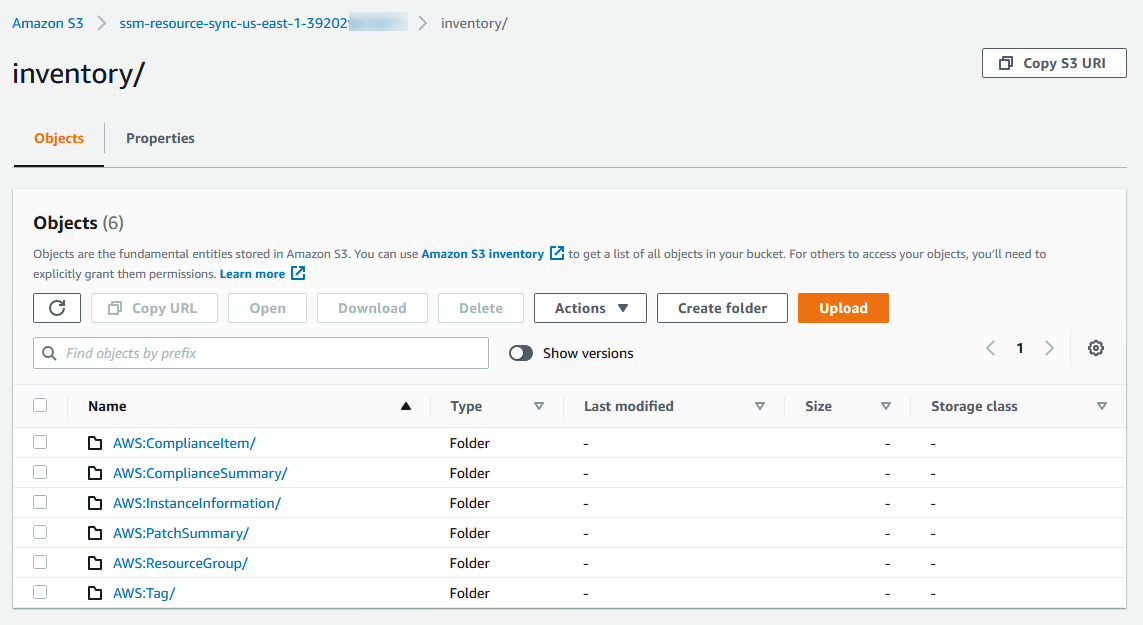The height and width of the screenshot is (625, 1143).
Task: Check the box for AWS:PatchSummary/
Action: coord(40,532)
